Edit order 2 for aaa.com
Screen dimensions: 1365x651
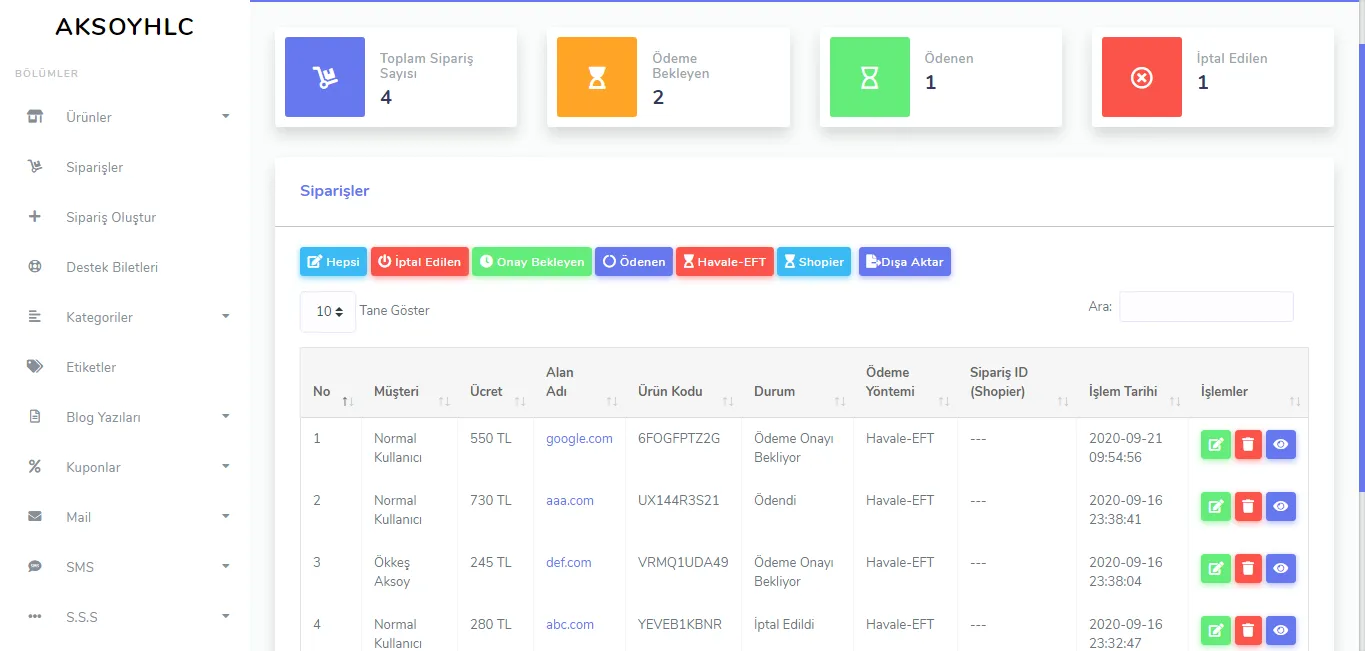pos(1216,507)
